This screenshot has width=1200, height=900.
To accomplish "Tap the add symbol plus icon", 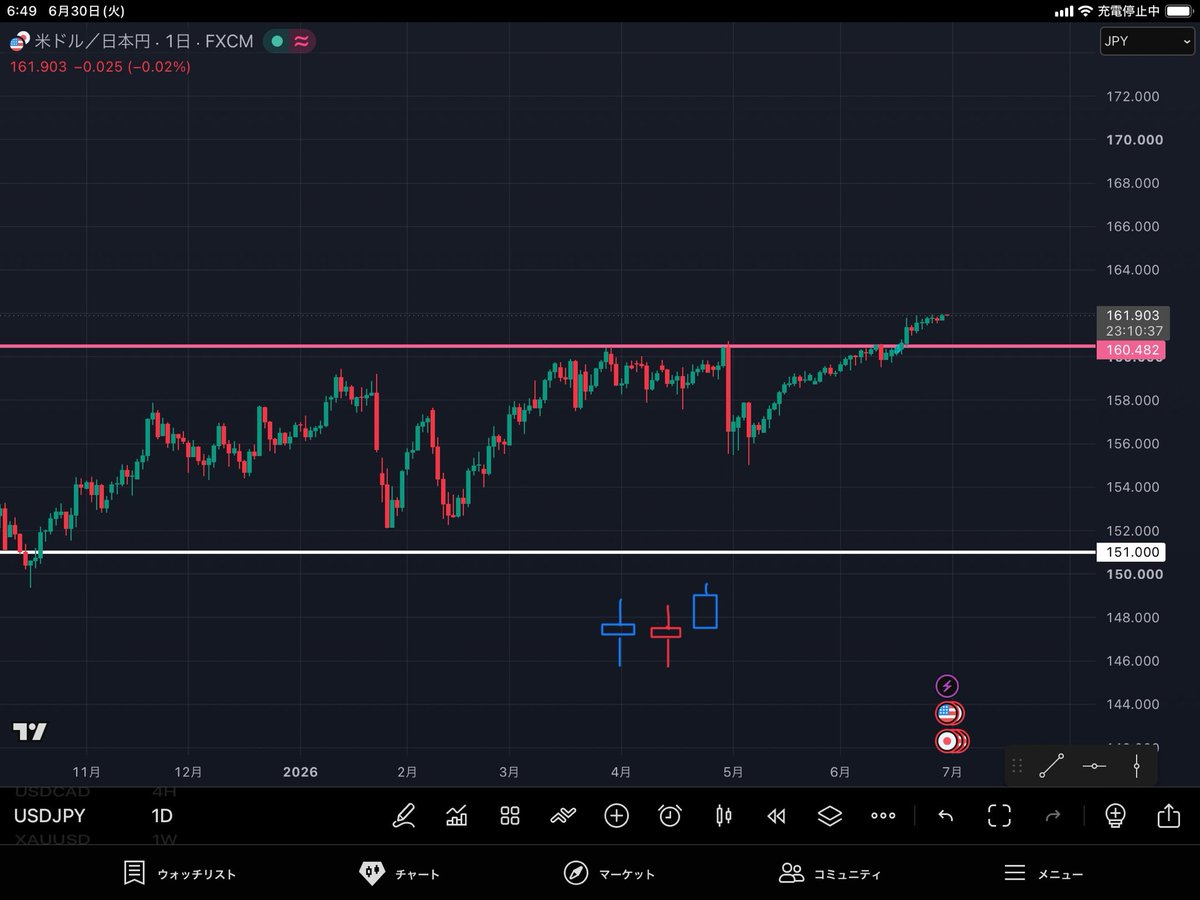I will pyautogui.click(x=616, y=815).
